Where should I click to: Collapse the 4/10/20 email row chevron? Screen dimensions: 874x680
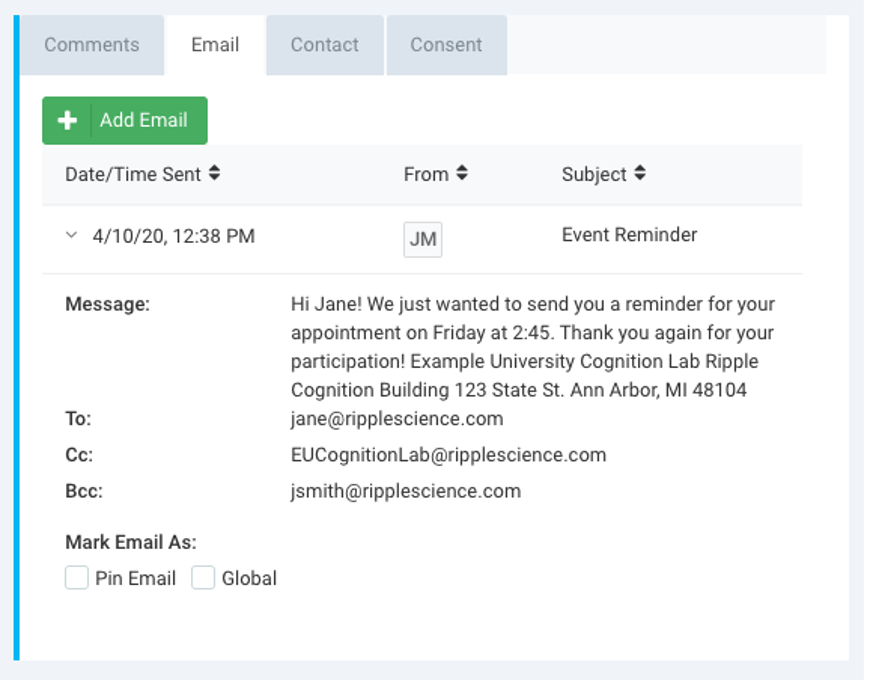[x=71, y=236]
